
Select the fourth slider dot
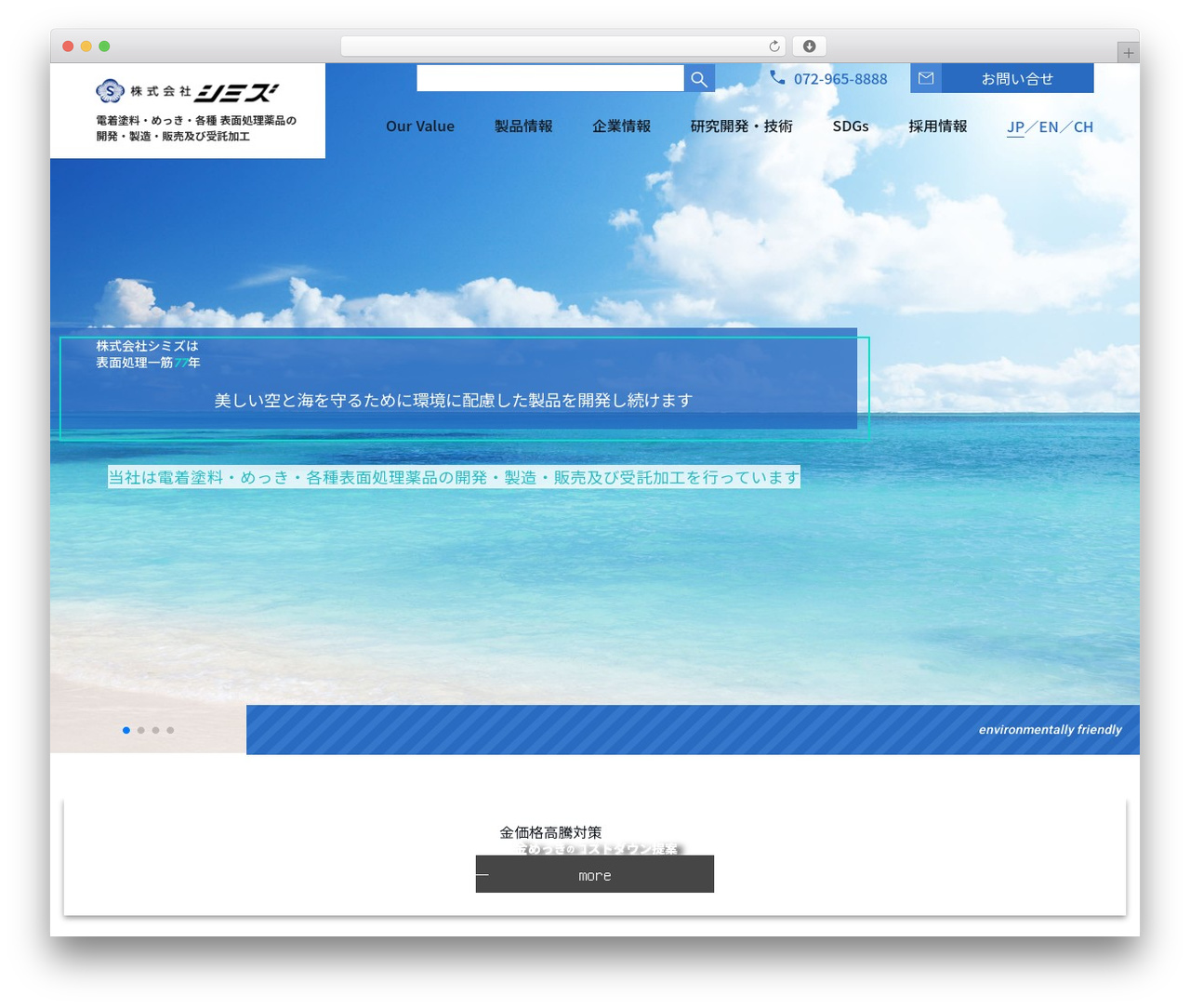click(x=170, y=730)
